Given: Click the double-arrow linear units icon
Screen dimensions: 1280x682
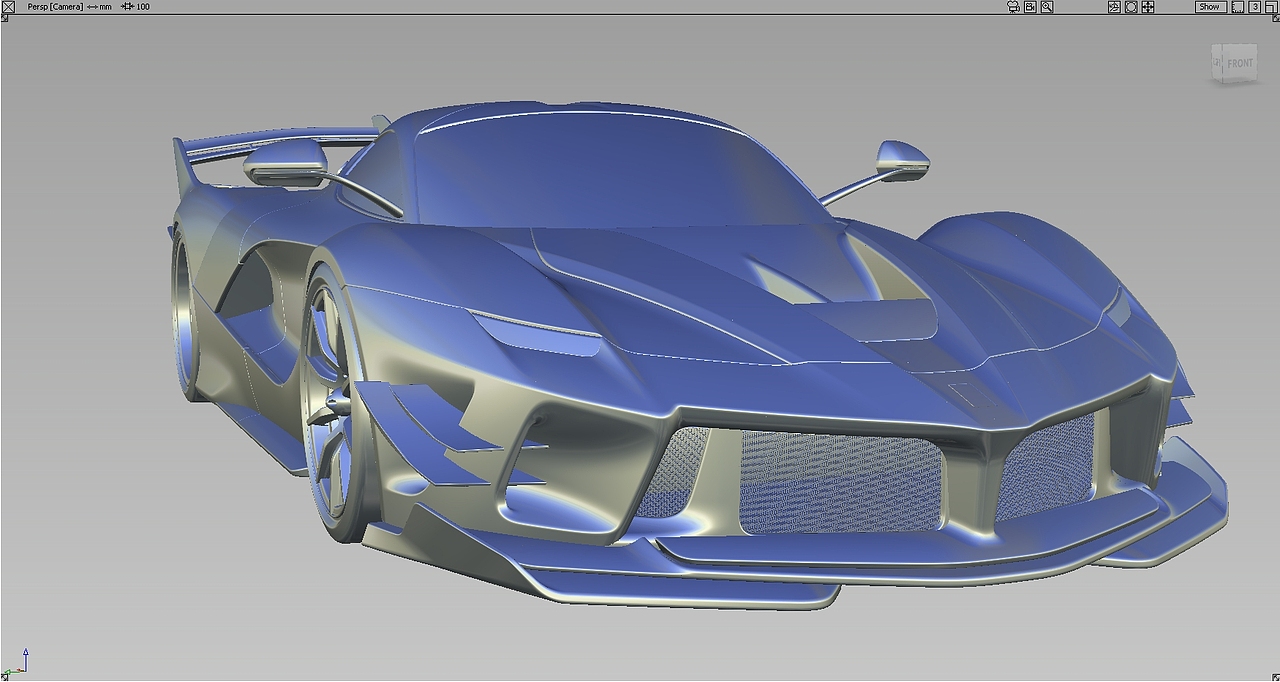Looking at the screenshot, I should click(90, 6).
